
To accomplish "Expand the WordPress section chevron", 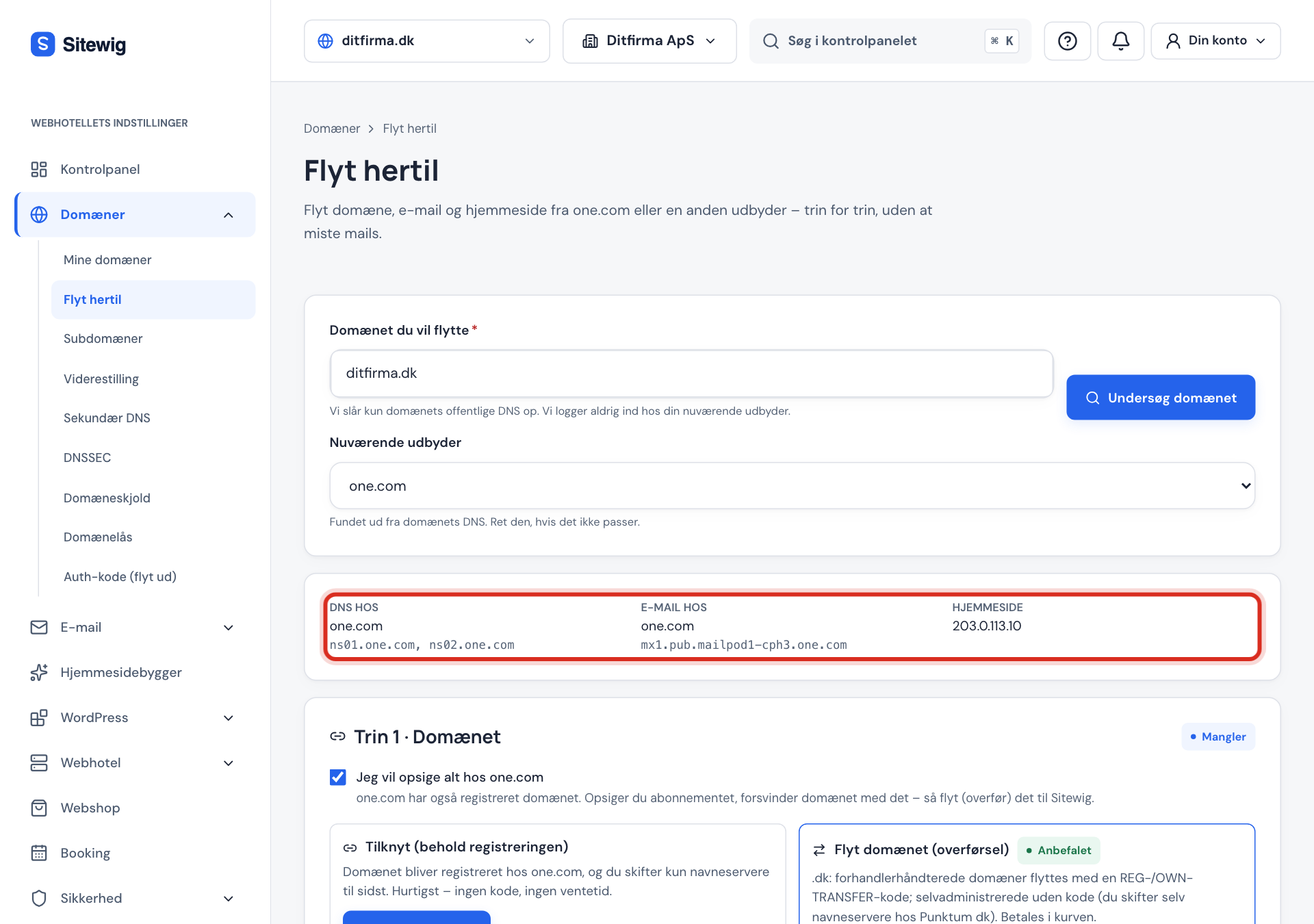I will click(x=229, y=718).
